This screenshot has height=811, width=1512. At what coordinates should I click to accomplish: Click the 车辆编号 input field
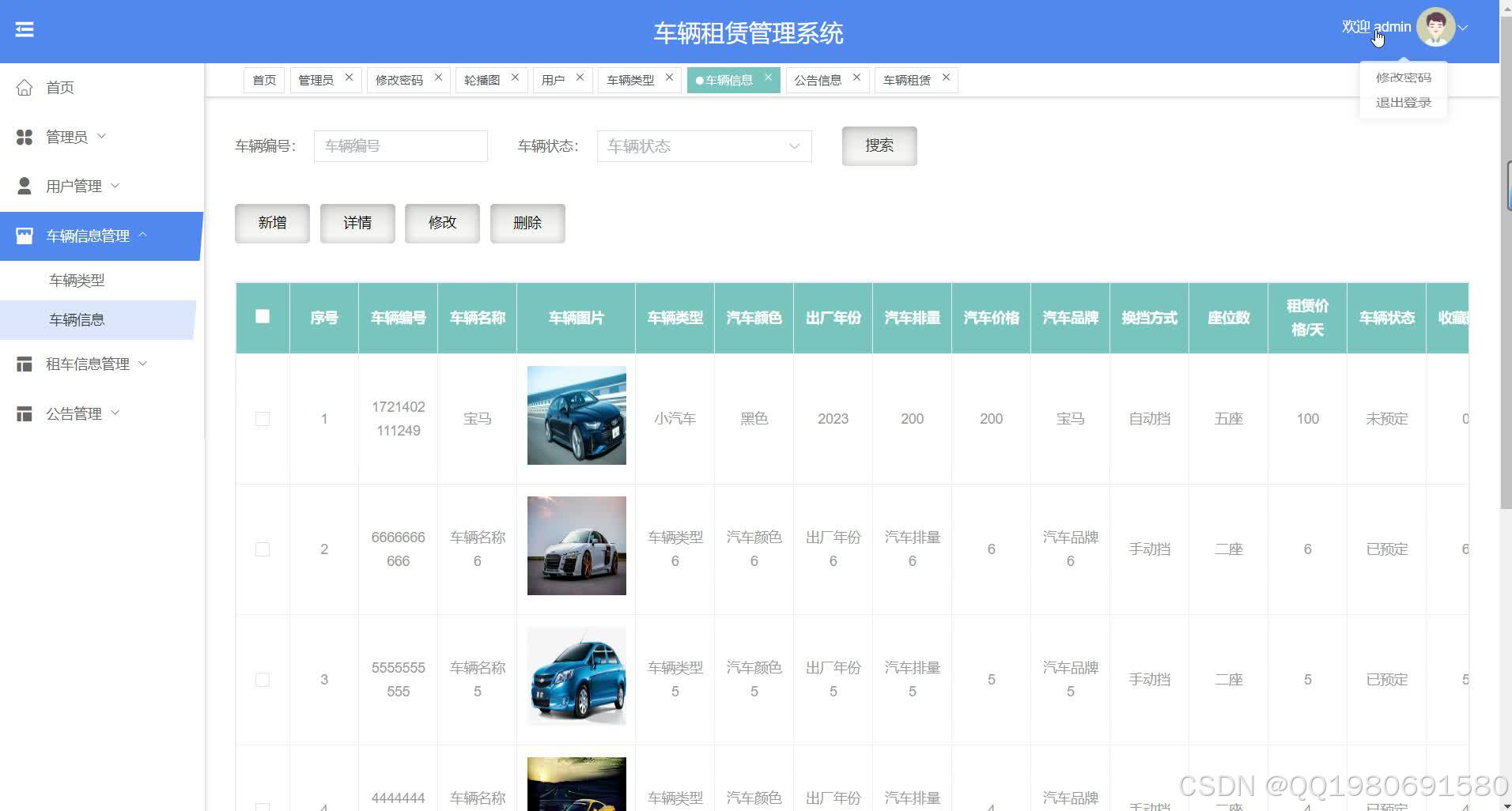click(400, 145)
